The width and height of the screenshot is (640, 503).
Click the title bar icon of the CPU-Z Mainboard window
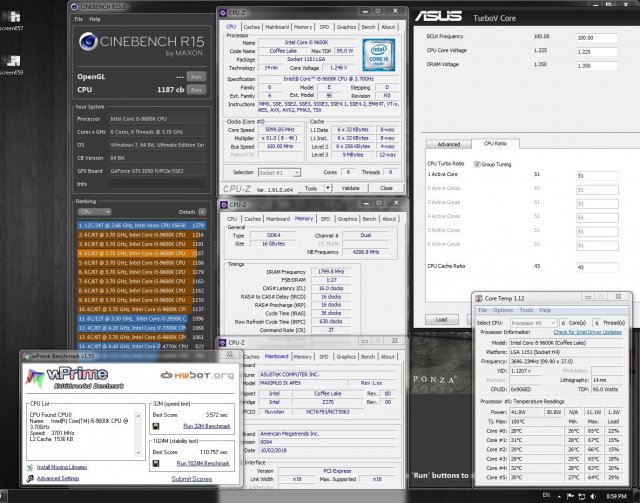(x=223, y=343)
